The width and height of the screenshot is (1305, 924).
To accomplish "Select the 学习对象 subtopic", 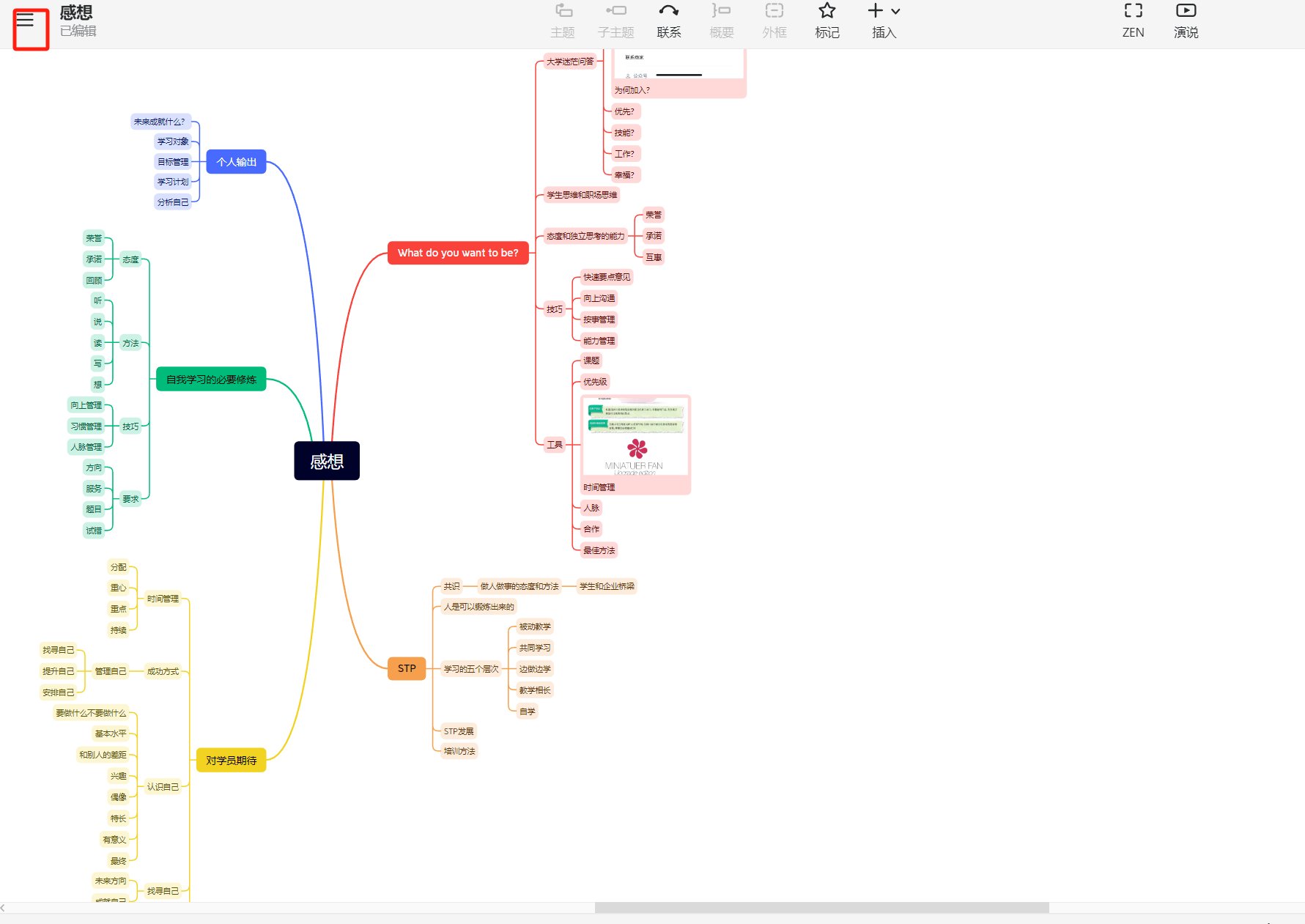I will click(173, 141).
